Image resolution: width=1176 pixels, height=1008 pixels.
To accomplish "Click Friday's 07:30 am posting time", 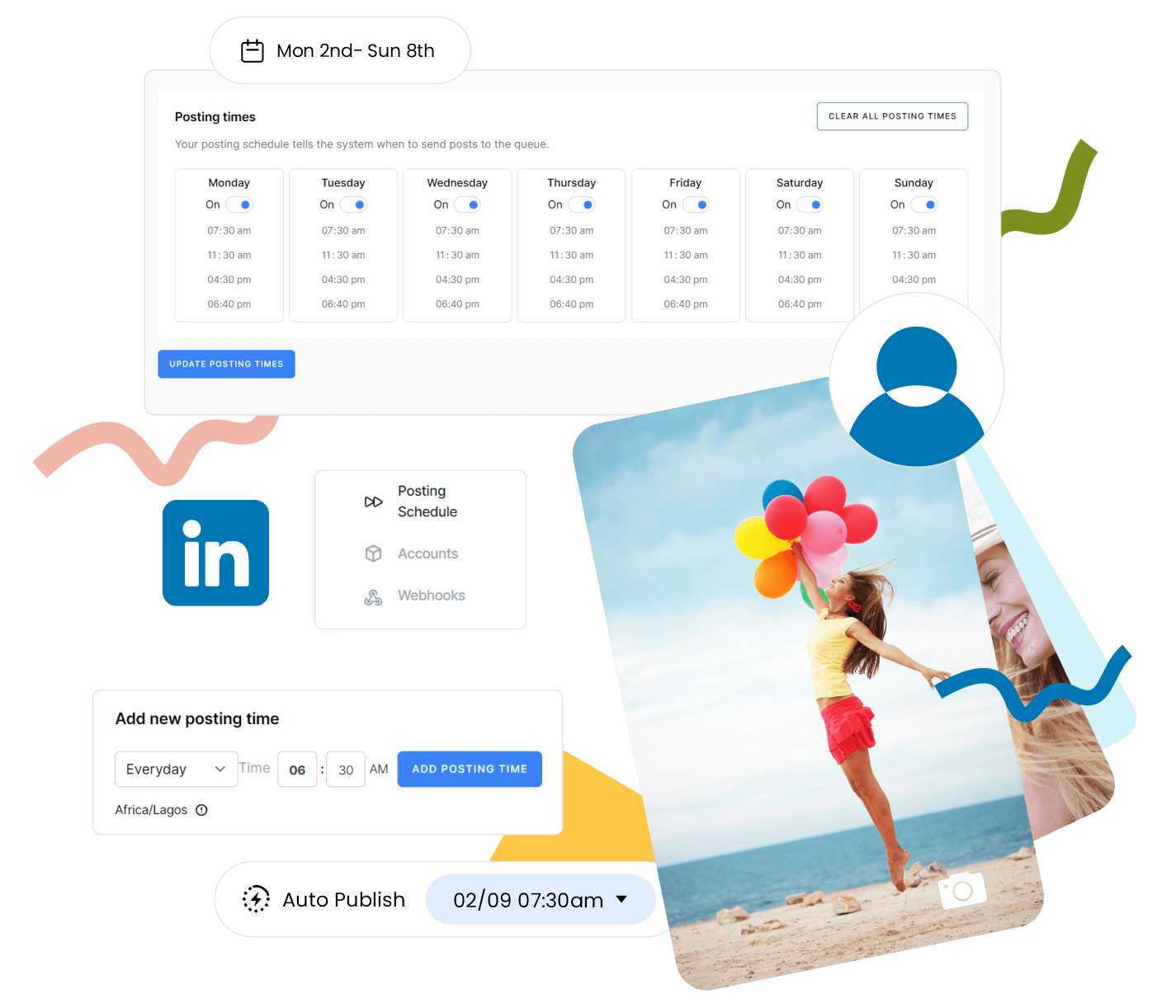I will click(686, 231).
